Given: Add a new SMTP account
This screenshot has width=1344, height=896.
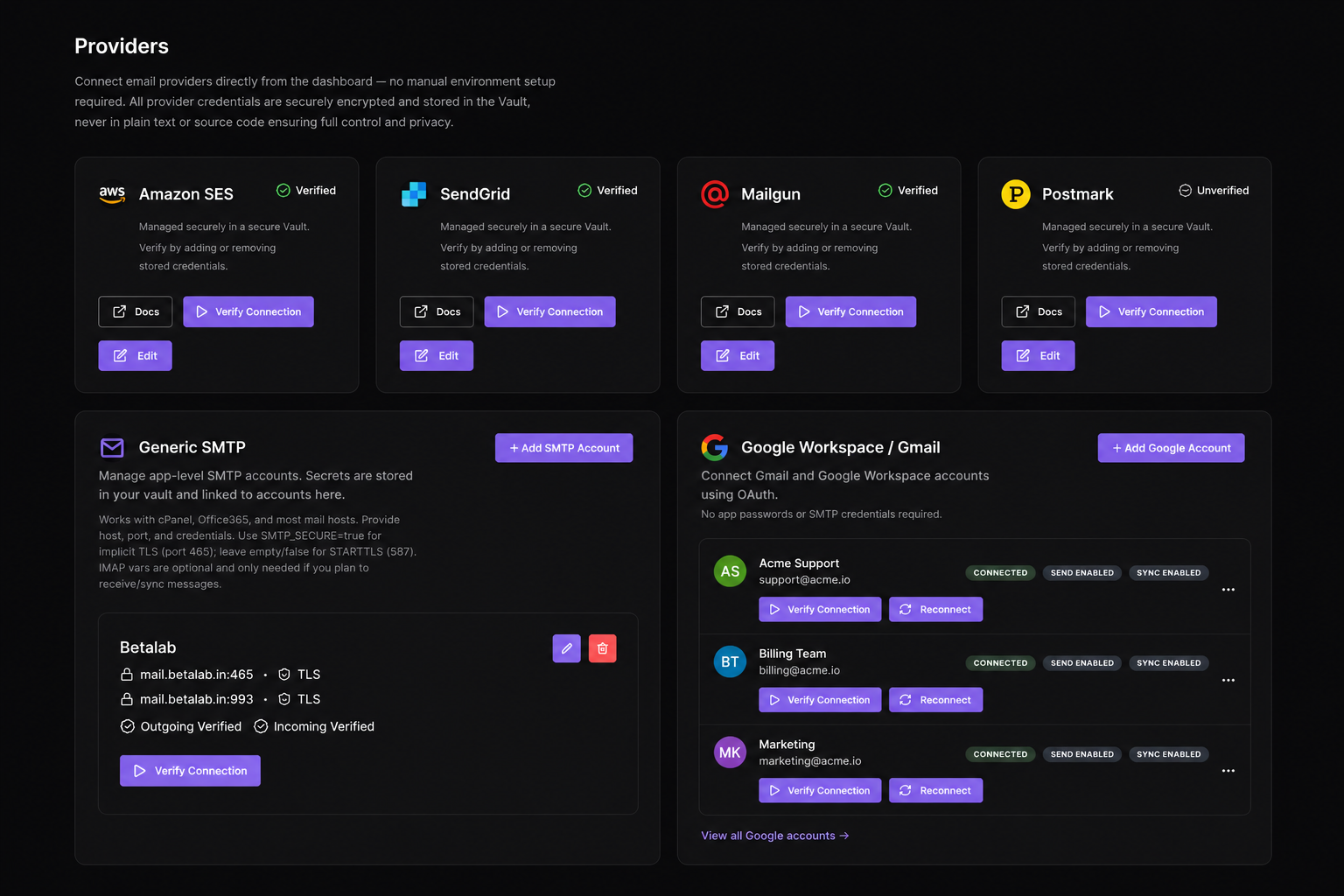Looking at the screenshot, I should tap(564, 448).
